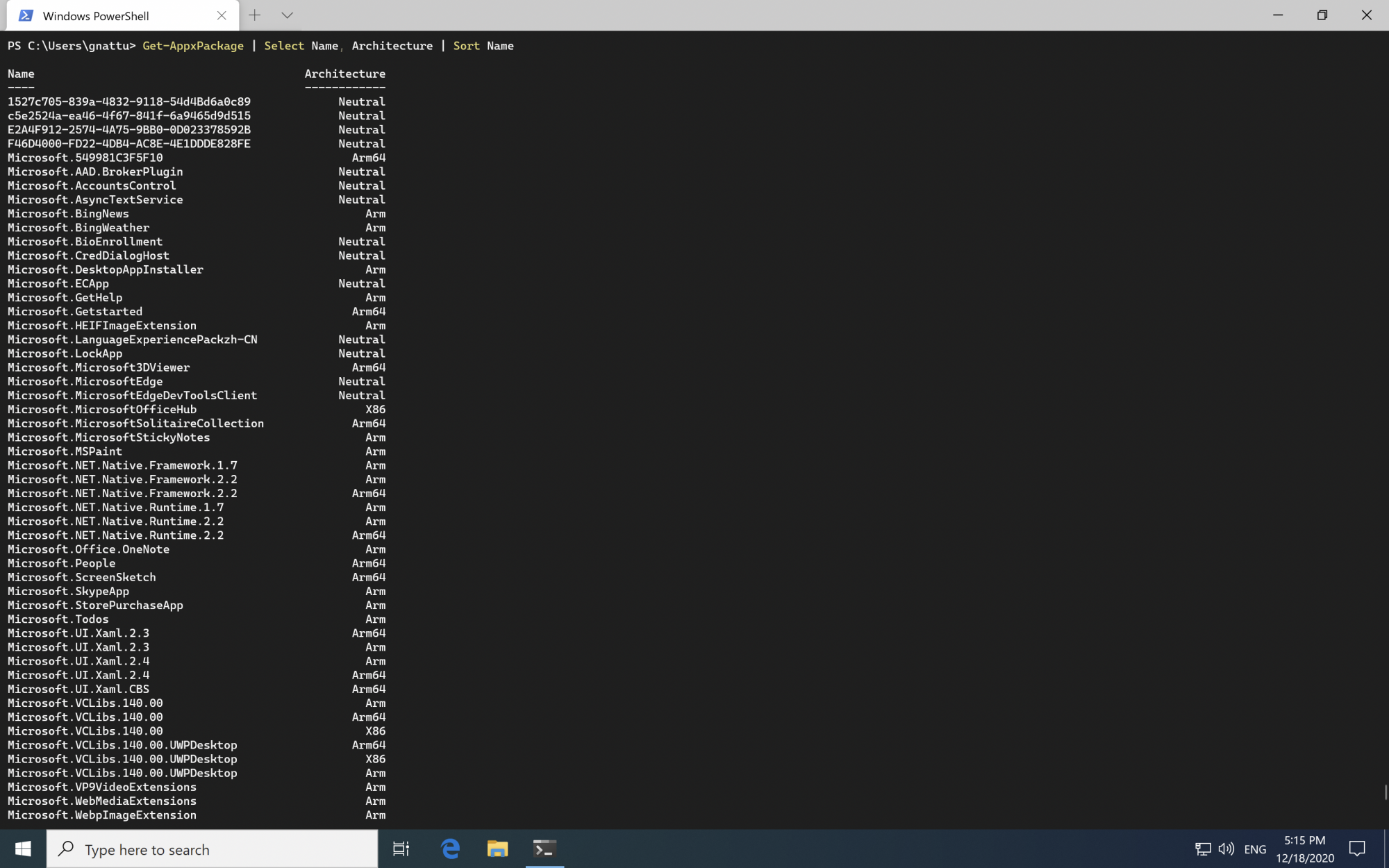
Task: Restore down the terminal window
Action: pyautogui.click(x=1322, y=15)
